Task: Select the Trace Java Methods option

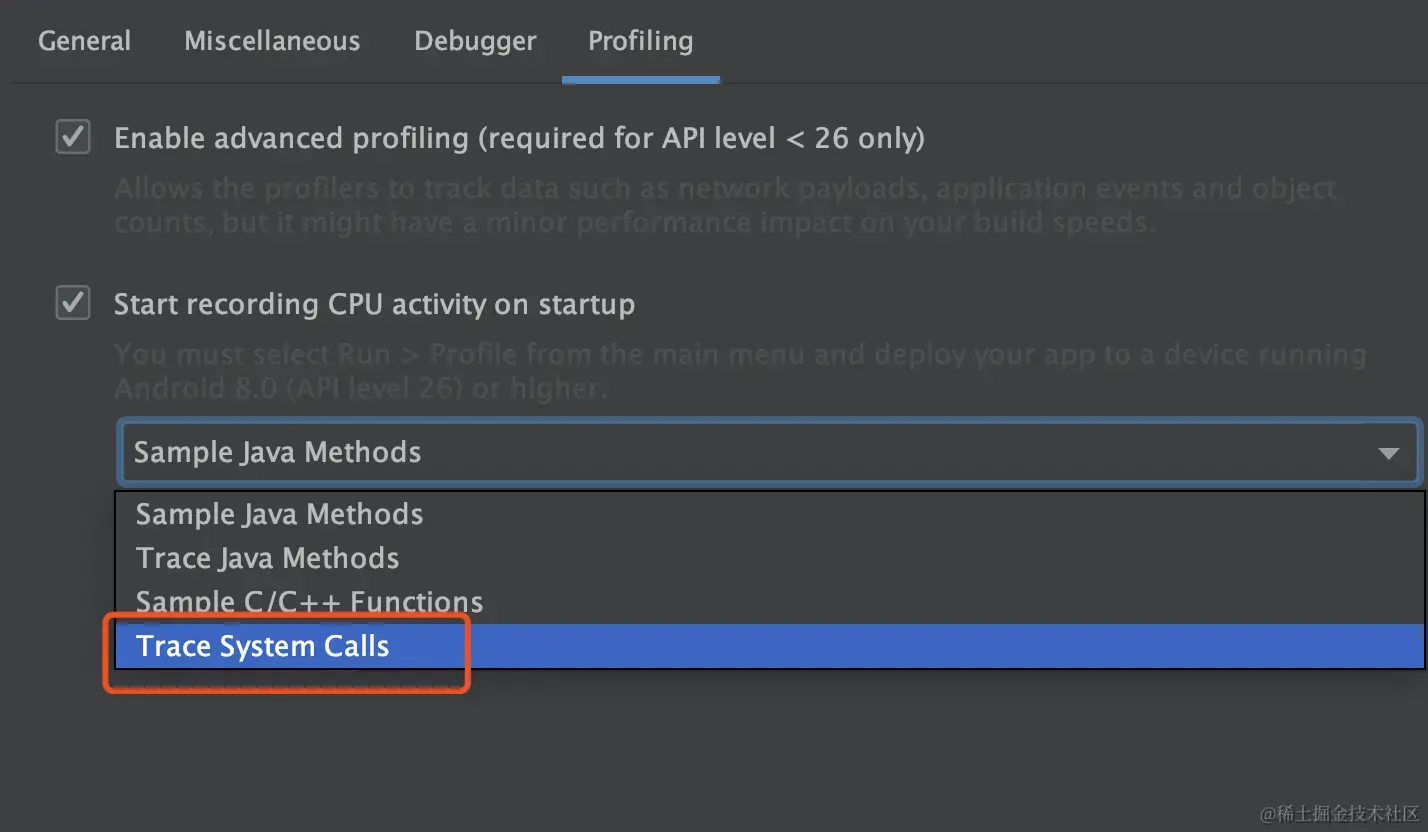Action: click(x=267, y=558)
